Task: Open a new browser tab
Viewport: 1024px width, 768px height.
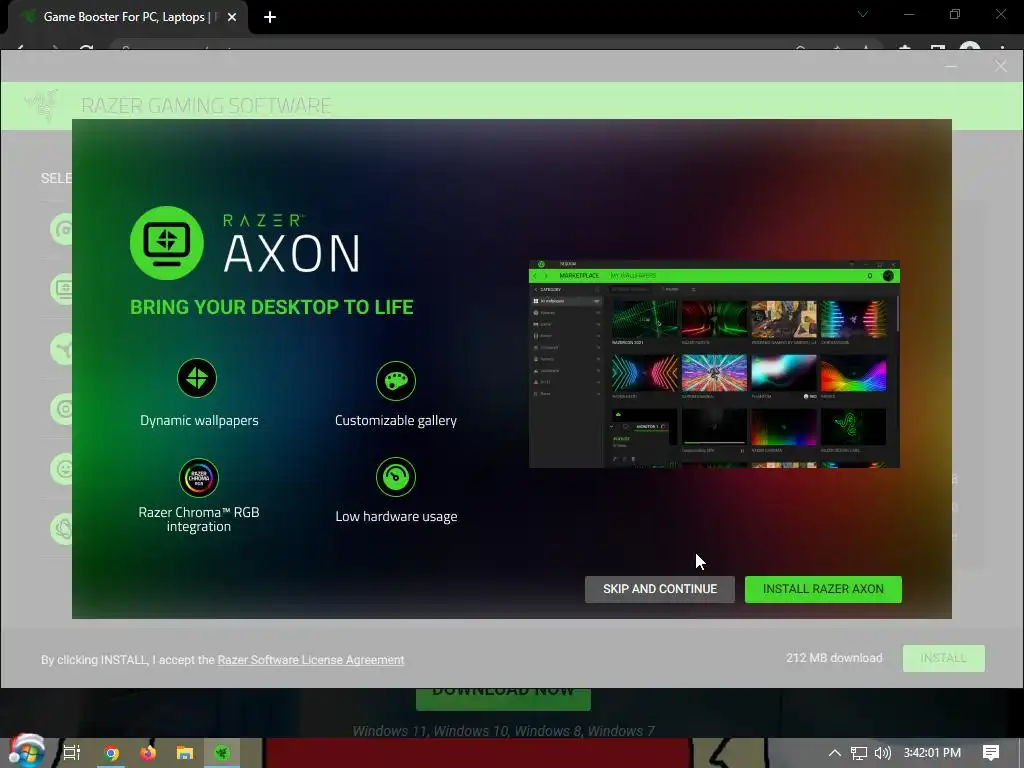Action: coord(270,17)
